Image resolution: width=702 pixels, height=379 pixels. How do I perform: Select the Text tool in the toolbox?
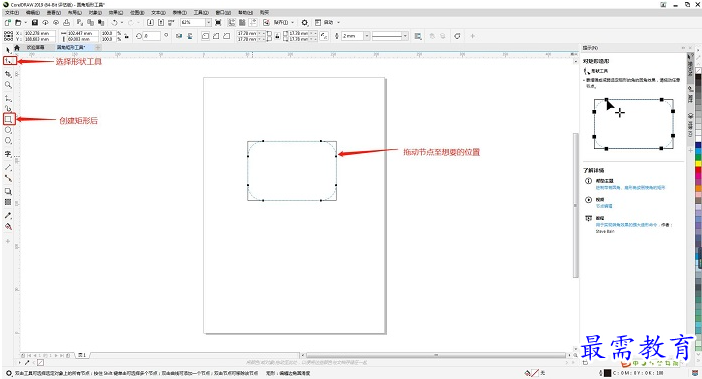coord(8,154)
